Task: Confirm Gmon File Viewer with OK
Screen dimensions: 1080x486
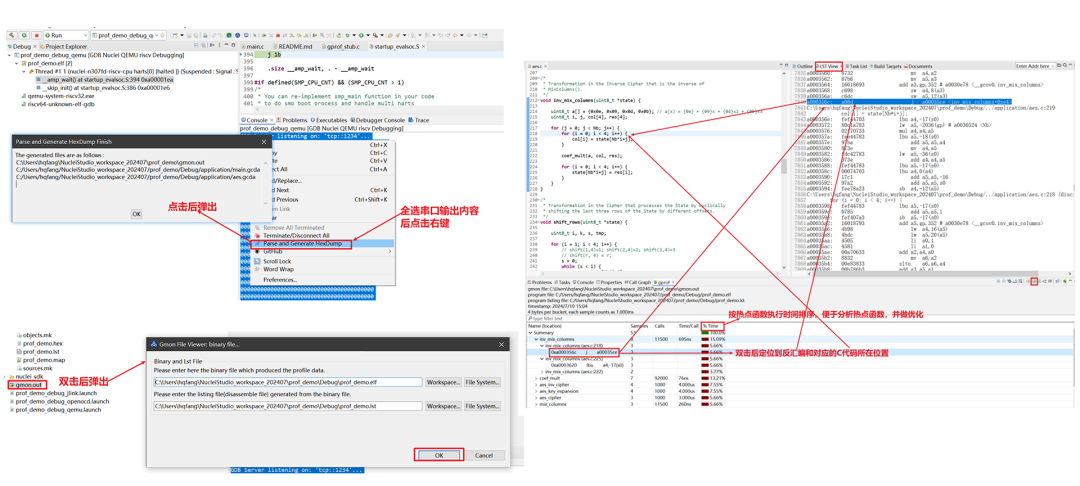Action: 439,455
